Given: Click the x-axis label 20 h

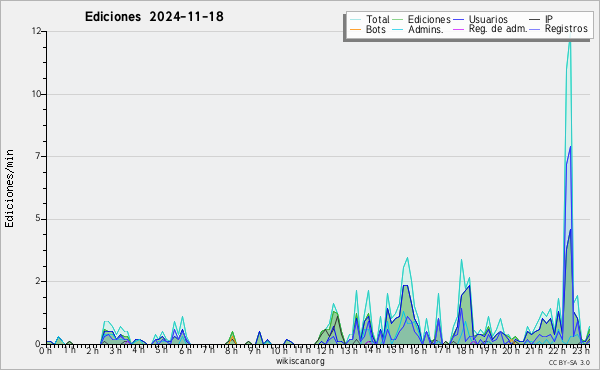Looking at the screenshot, I should point(511,350).
